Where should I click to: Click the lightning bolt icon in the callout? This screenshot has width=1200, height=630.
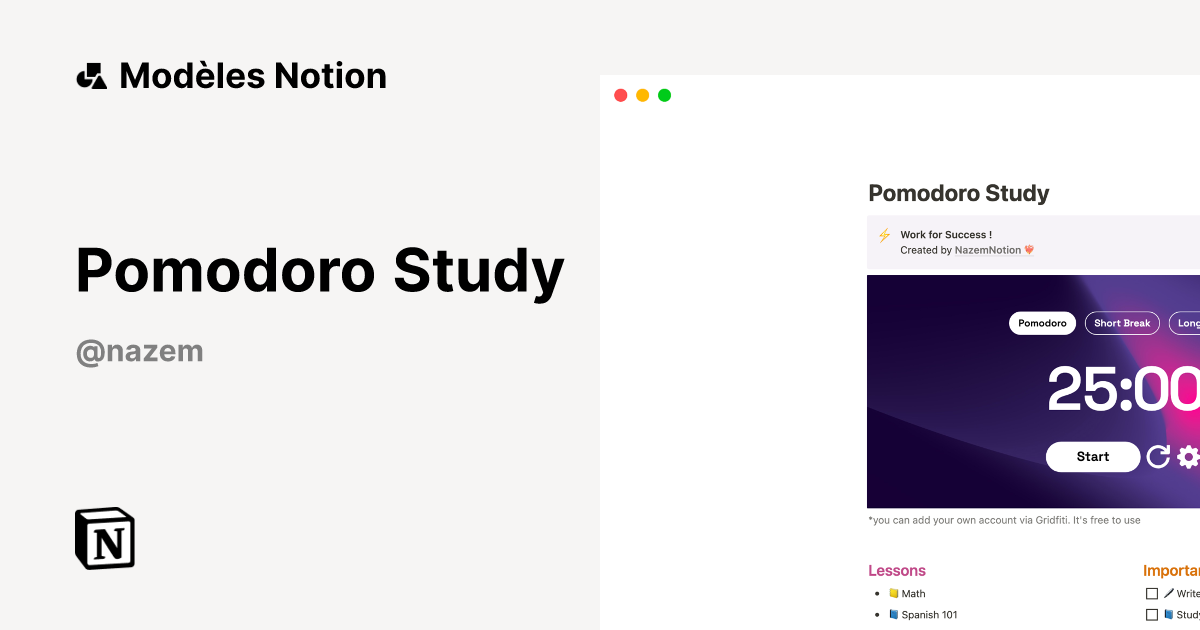[884, 235]
